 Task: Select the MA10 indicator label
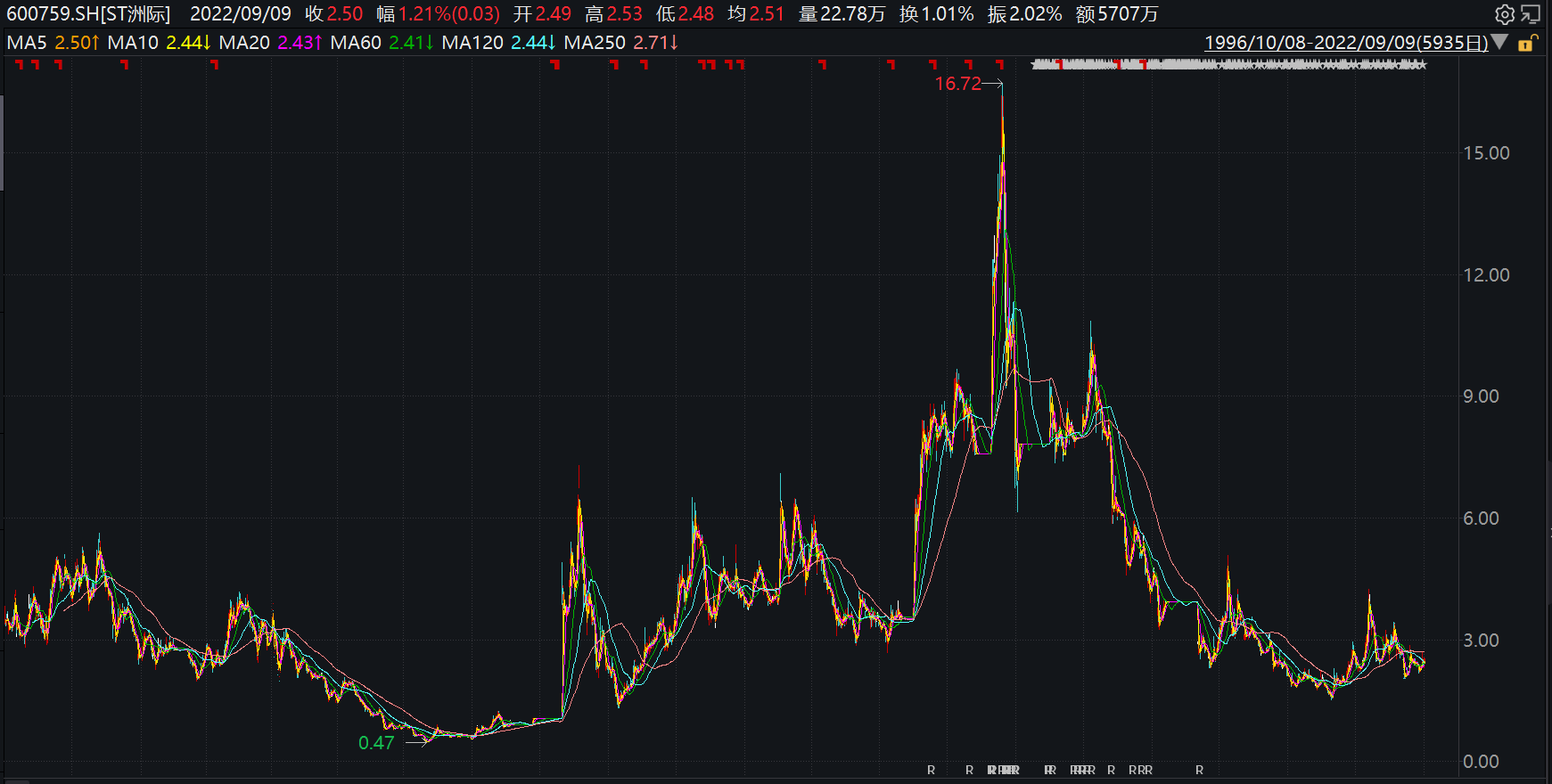pos(133,43)
